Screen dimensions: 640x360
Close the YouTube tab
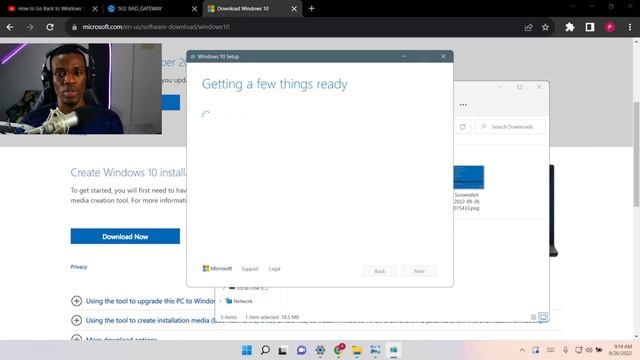coord(95,9)
